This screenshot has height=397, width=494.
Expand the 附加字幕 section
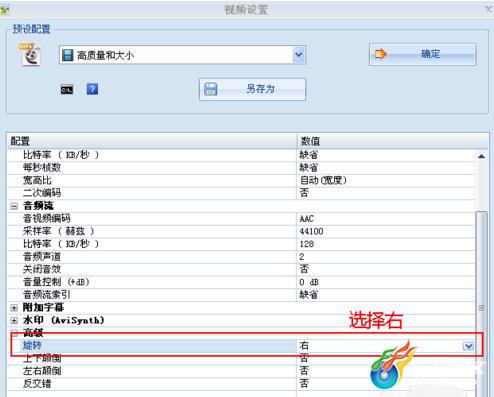tap(14, 308)
